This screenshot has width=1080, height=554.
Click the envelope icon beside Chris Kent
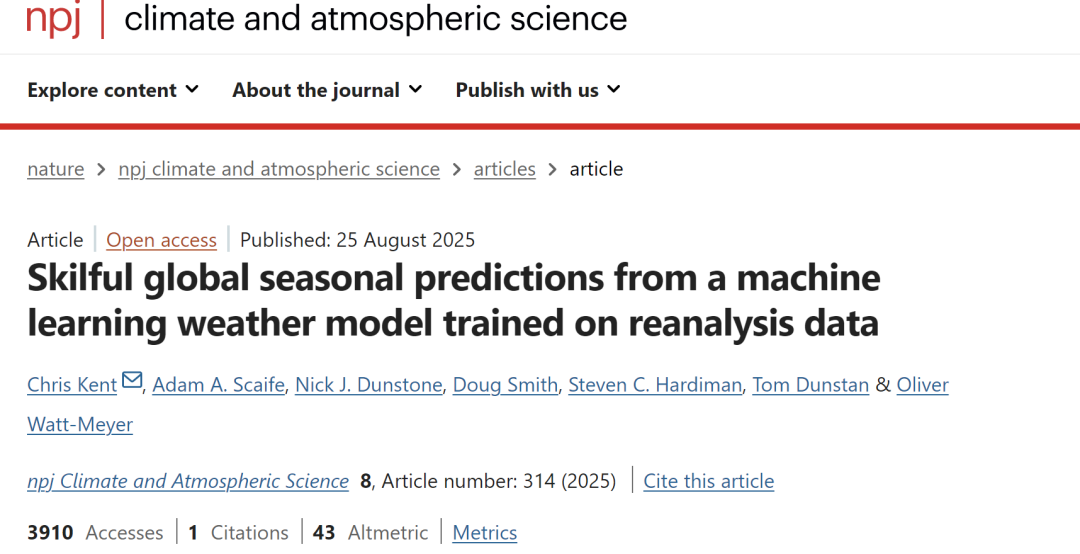[x=132, y=380]
